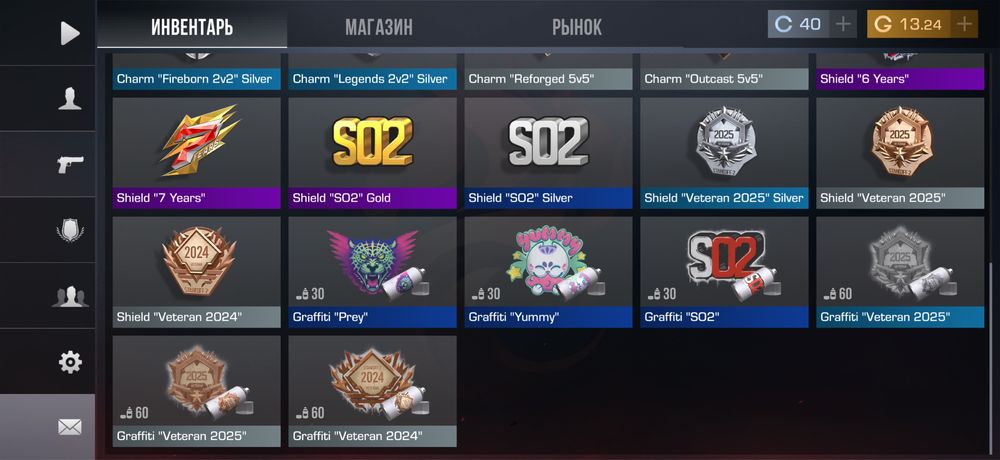Open the friends group icon
The image size is (1000, 460).
(70, 296)
